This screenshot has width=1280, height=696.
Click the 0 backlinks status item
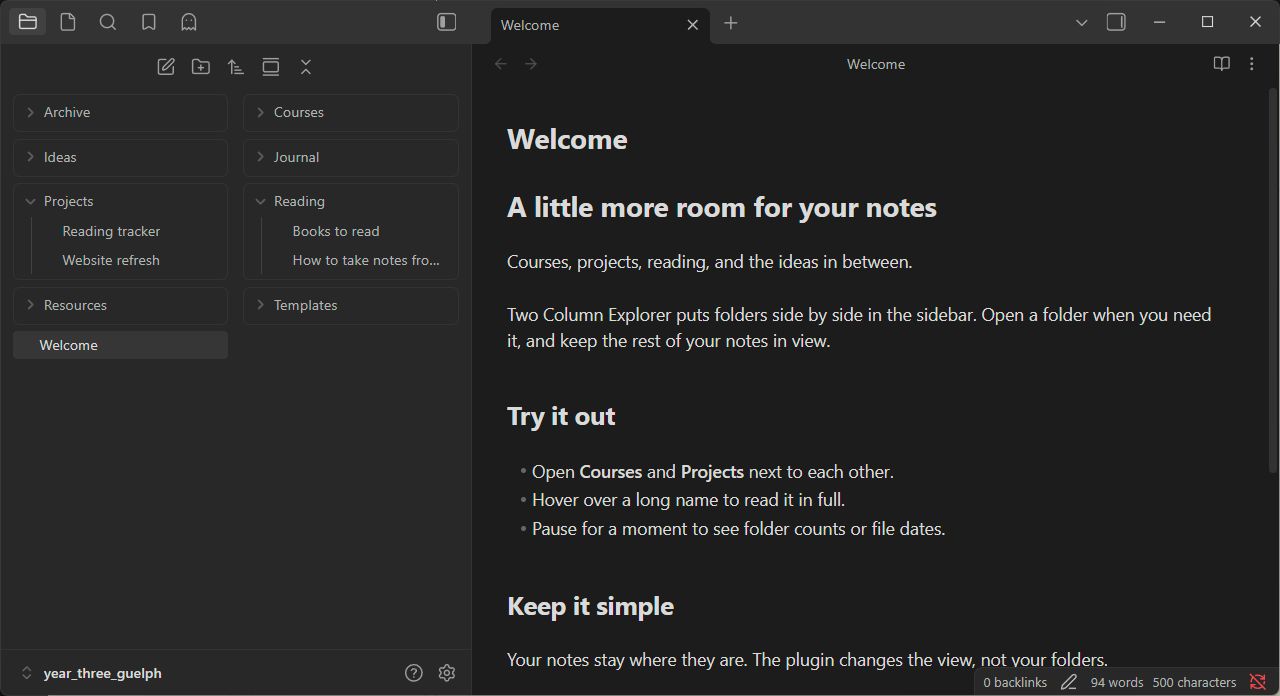pos(1015,683)
